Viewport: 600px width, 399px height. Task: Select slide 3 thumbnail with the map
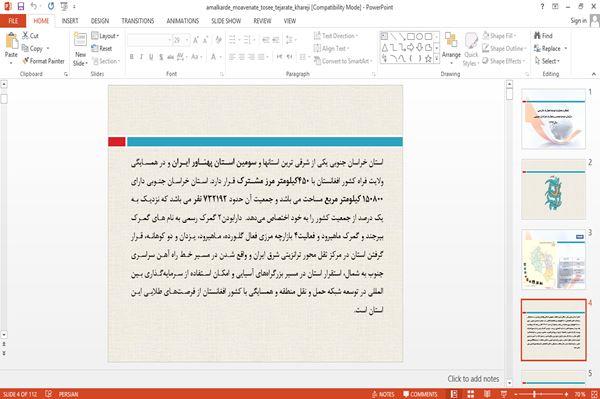[553, 259]
